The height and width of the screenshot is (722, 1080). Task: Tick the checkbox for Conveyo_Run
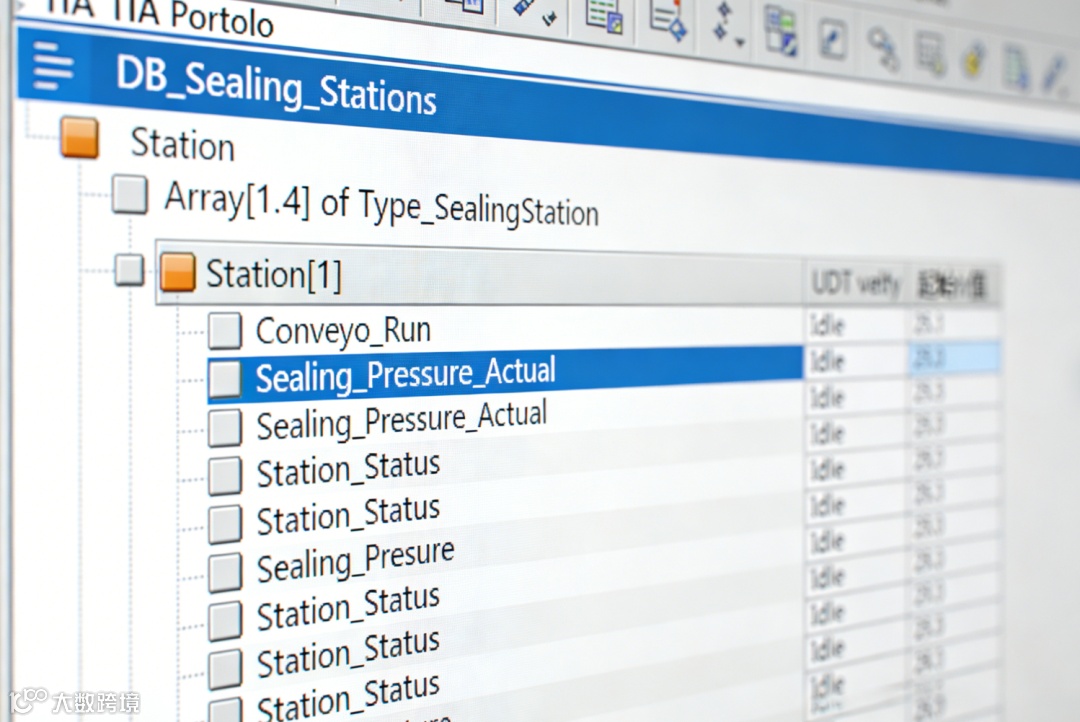pyautogui.click(x=225, y=331)
